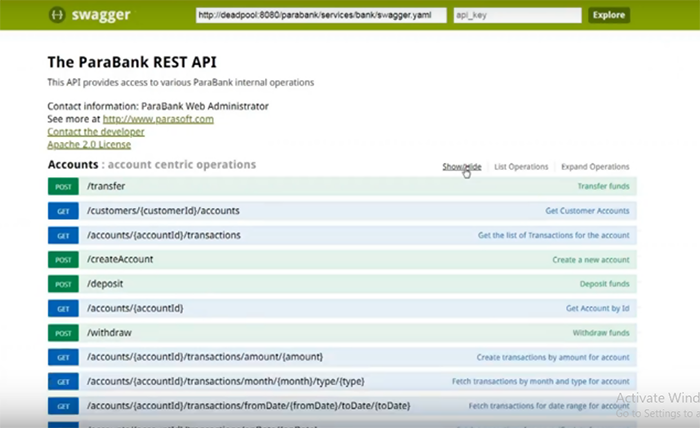The image size is (700, 428).
Task: Expand transactions/month/{month}/type/{type} endpoint
Action: pyautogui.click(x=226, y=382)
